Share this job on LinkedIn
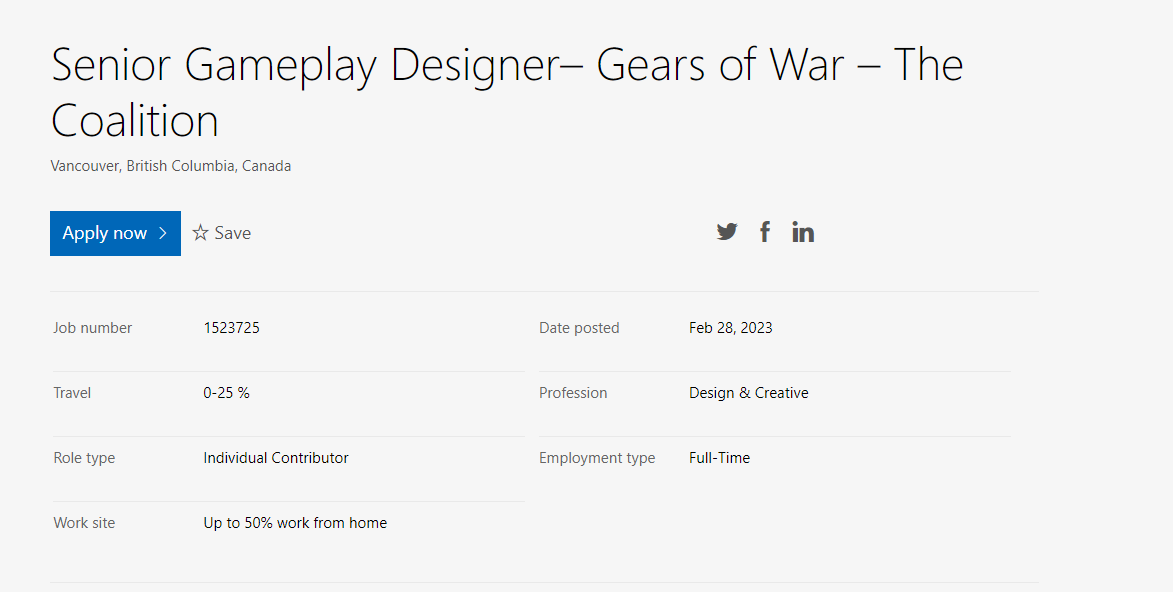 click(803, 232)
